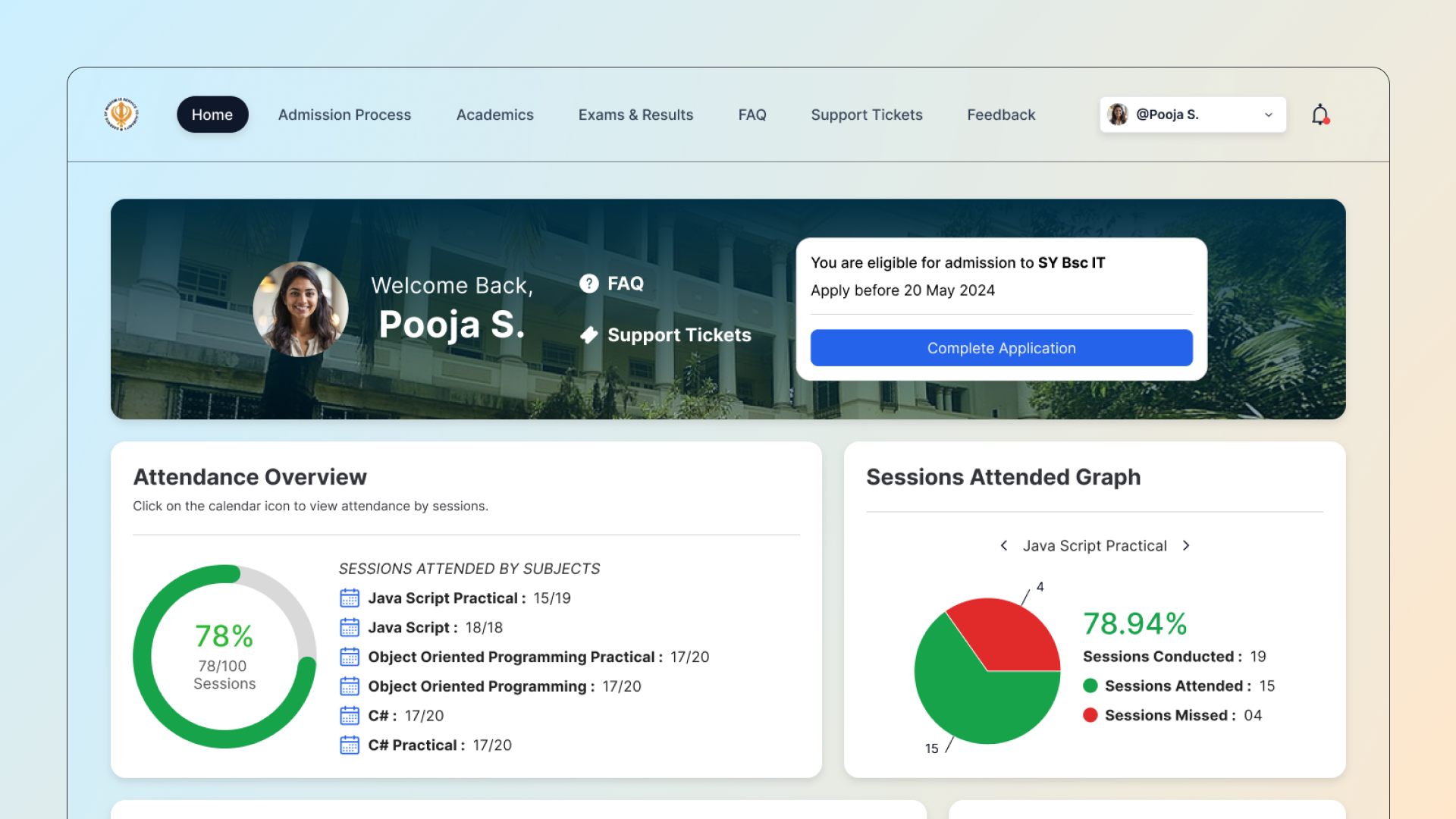Go to next subject in sessions graph
This screenshot has width=1456, height=819.
[1186, 545]
